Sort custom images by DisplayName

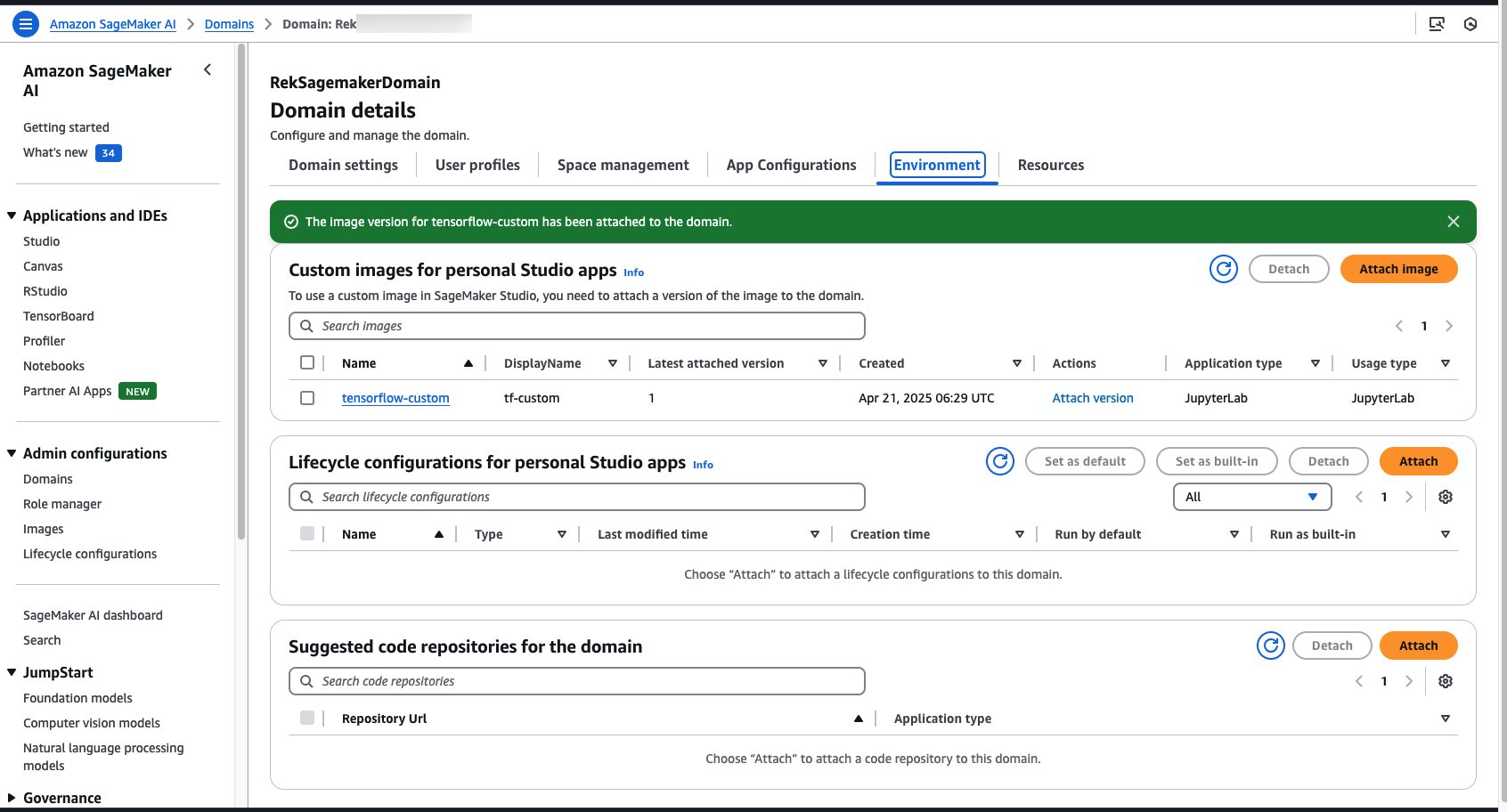[613, 363]
